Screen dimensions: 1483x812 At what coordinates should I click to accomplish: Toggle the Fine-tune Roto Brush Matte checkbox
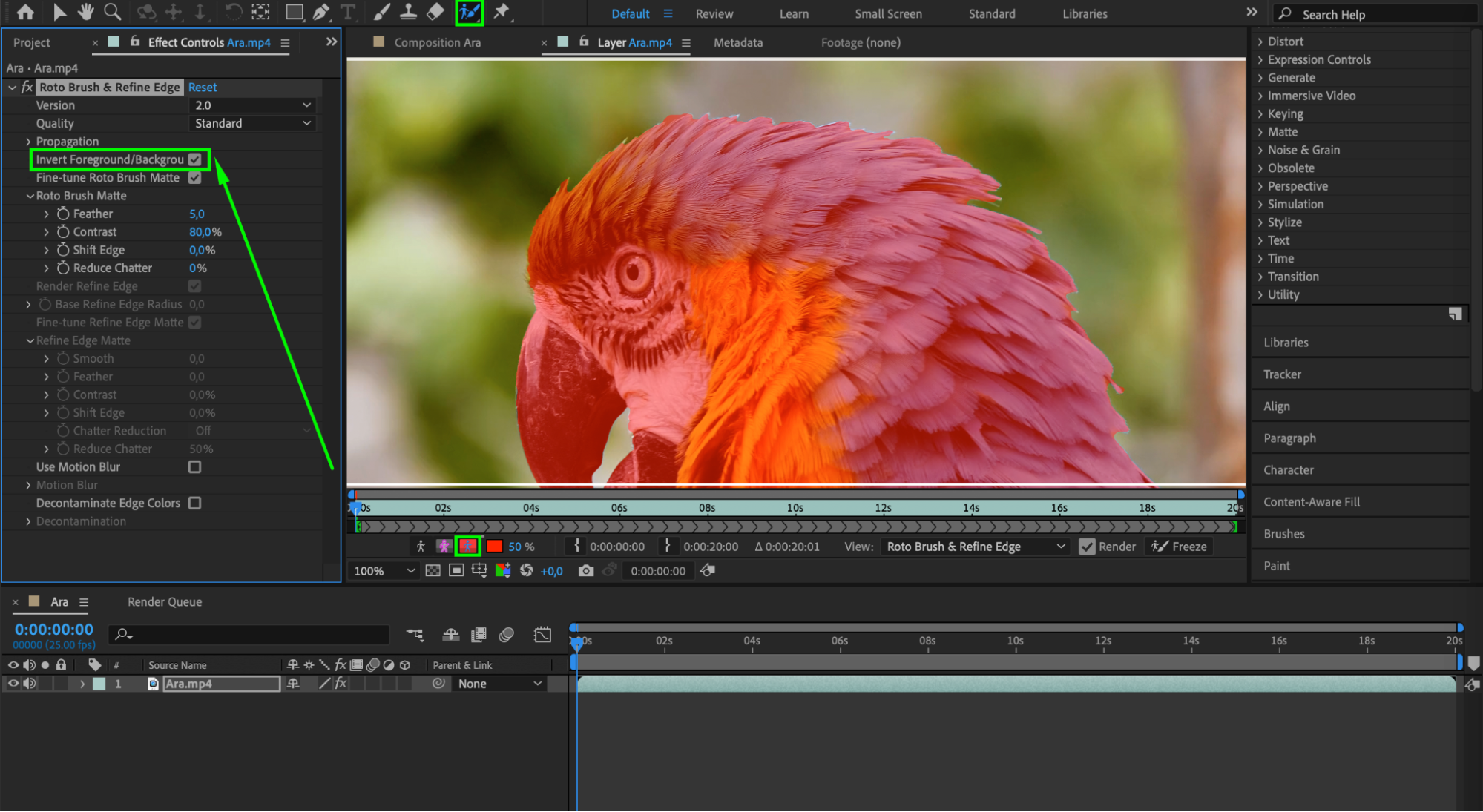coord(196,177)
